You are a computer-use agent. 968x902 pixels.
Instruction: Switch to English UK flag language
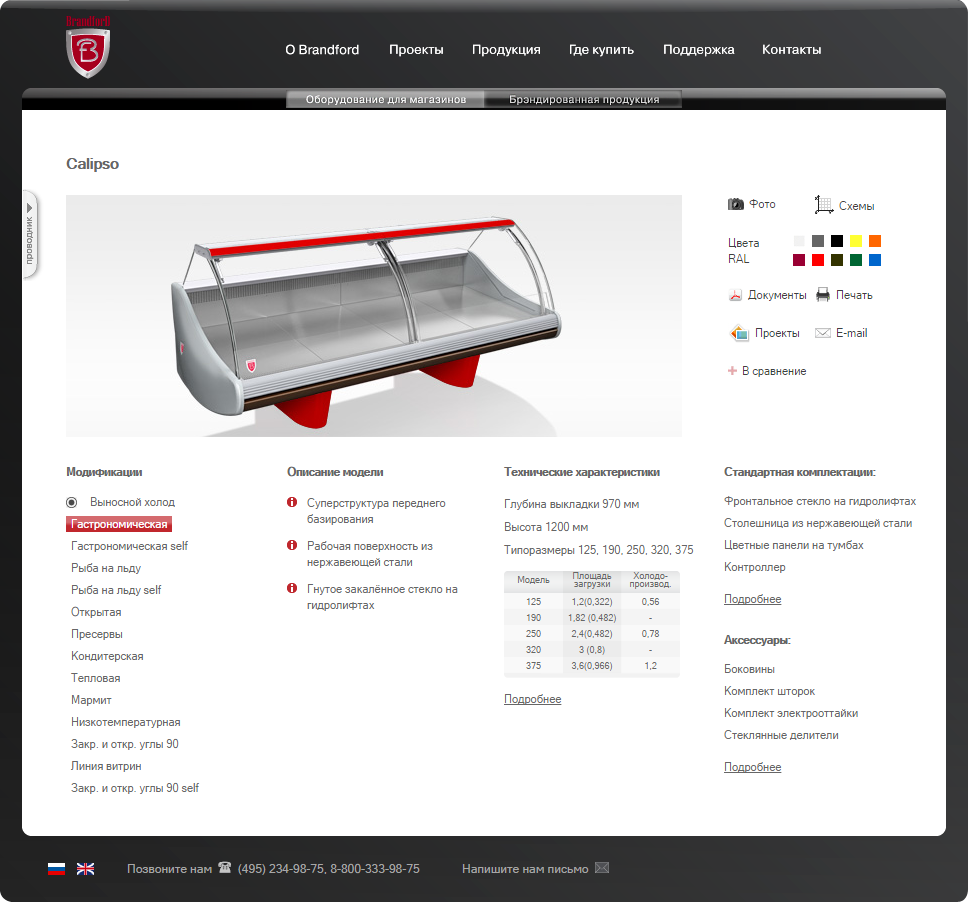[85, 869]
